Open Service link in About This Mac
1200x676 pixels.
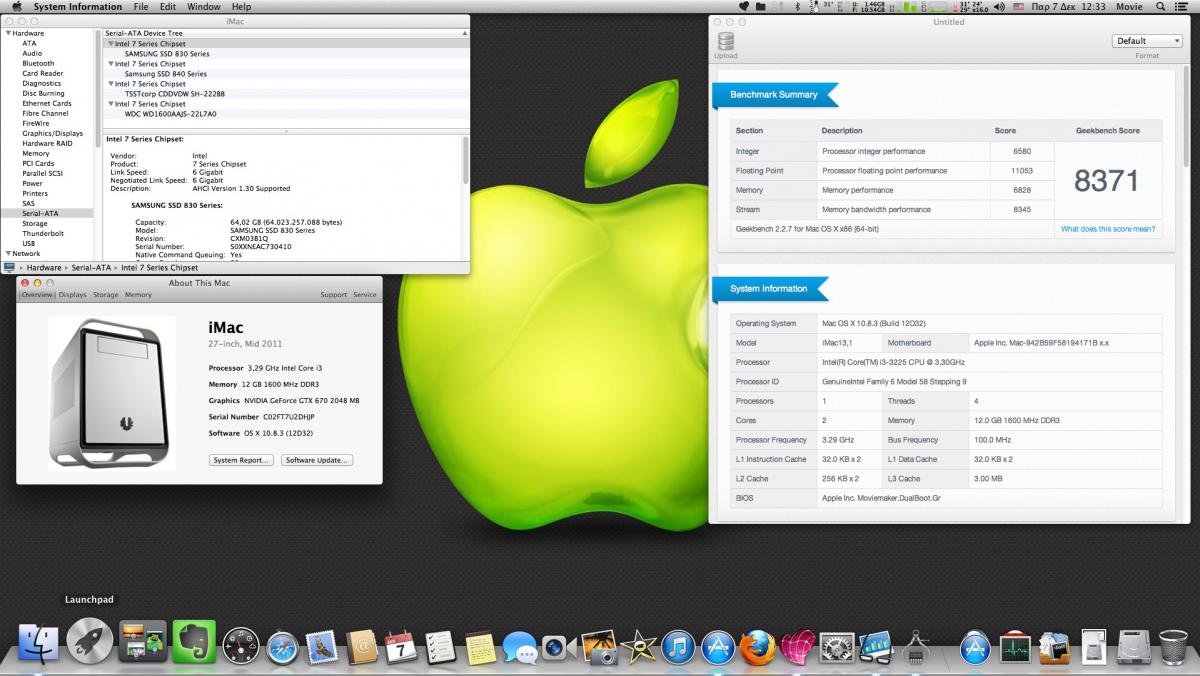[x=365, y=295]
